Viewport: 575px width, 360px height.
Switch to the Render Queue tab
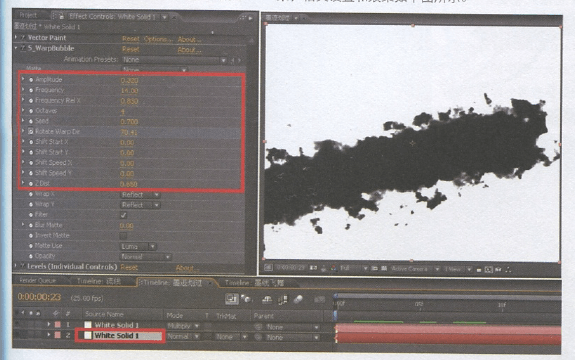point(38,281)
